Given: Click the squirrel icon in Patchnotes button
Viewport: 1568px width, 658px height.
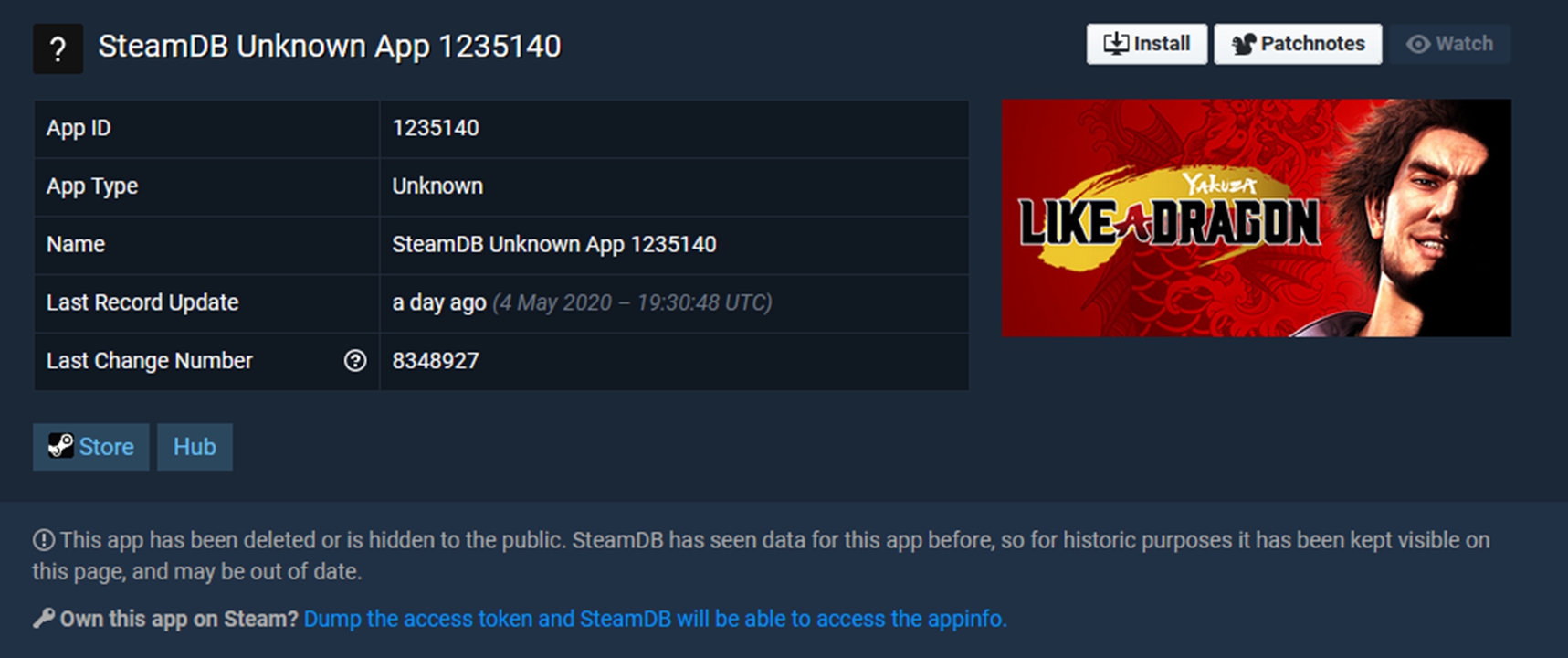Looking at the screenshot, I should pyautogui.click(x=1244, y=44).
